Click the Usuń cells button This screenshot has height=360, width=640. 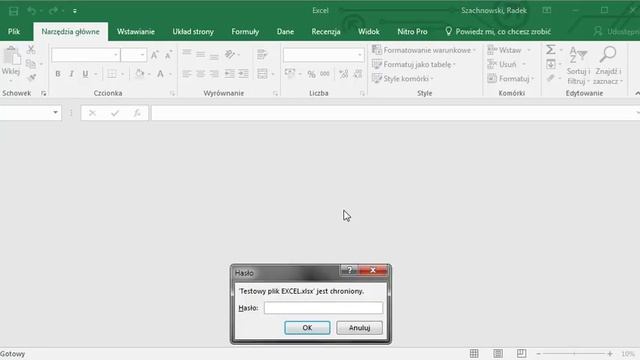click(x=506, y=64)
